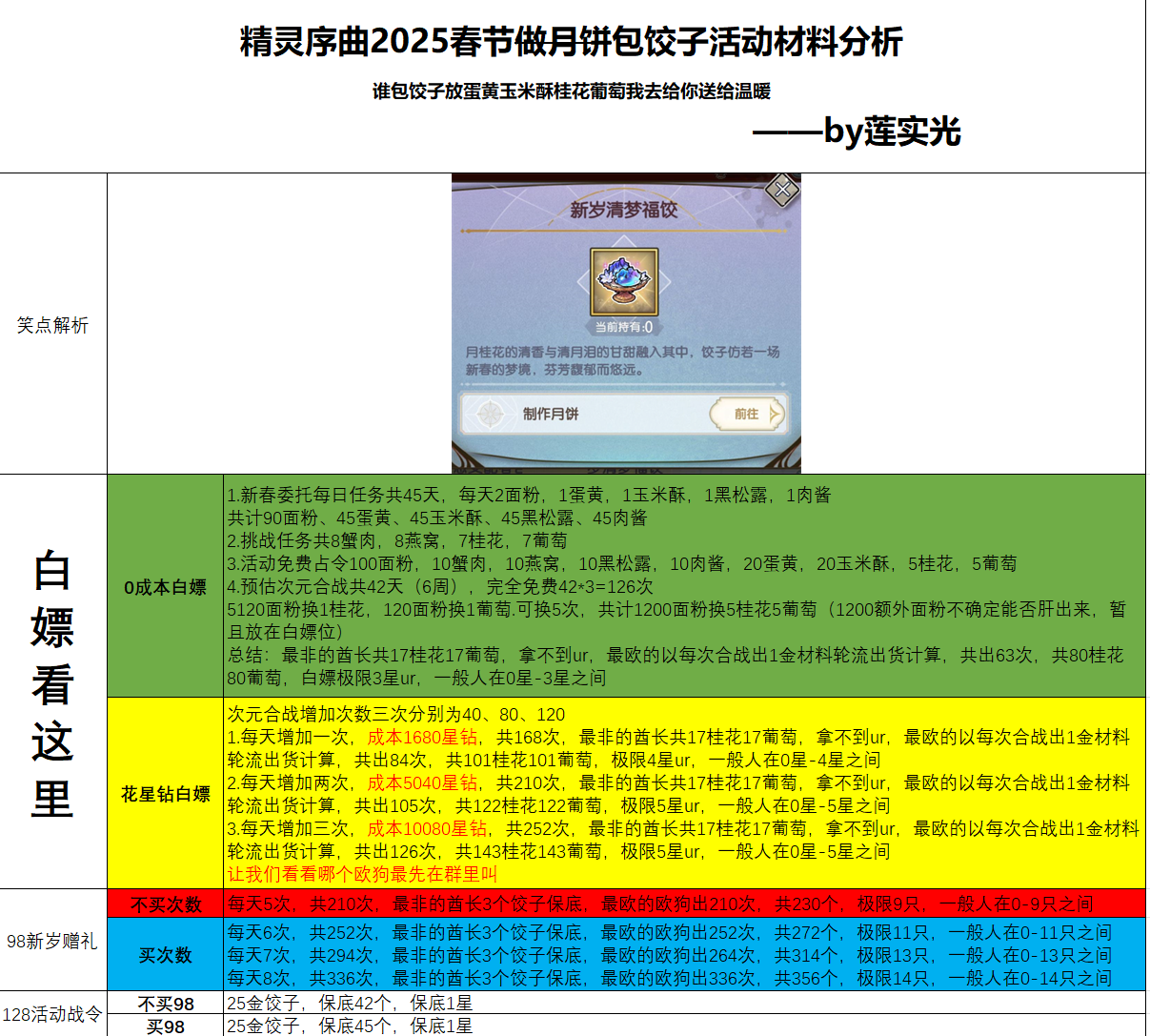Image resolution: width=1150 pixels, height=1036 pixels.
Task: Select the spreadsheet title about 精灵序曲2025春节
Action: (572, 42)
